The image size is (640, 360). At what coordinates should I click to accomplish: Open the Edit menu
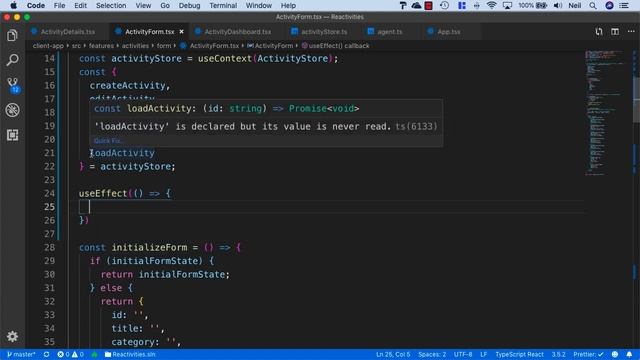pyautogui.click(x=80, y=5)
